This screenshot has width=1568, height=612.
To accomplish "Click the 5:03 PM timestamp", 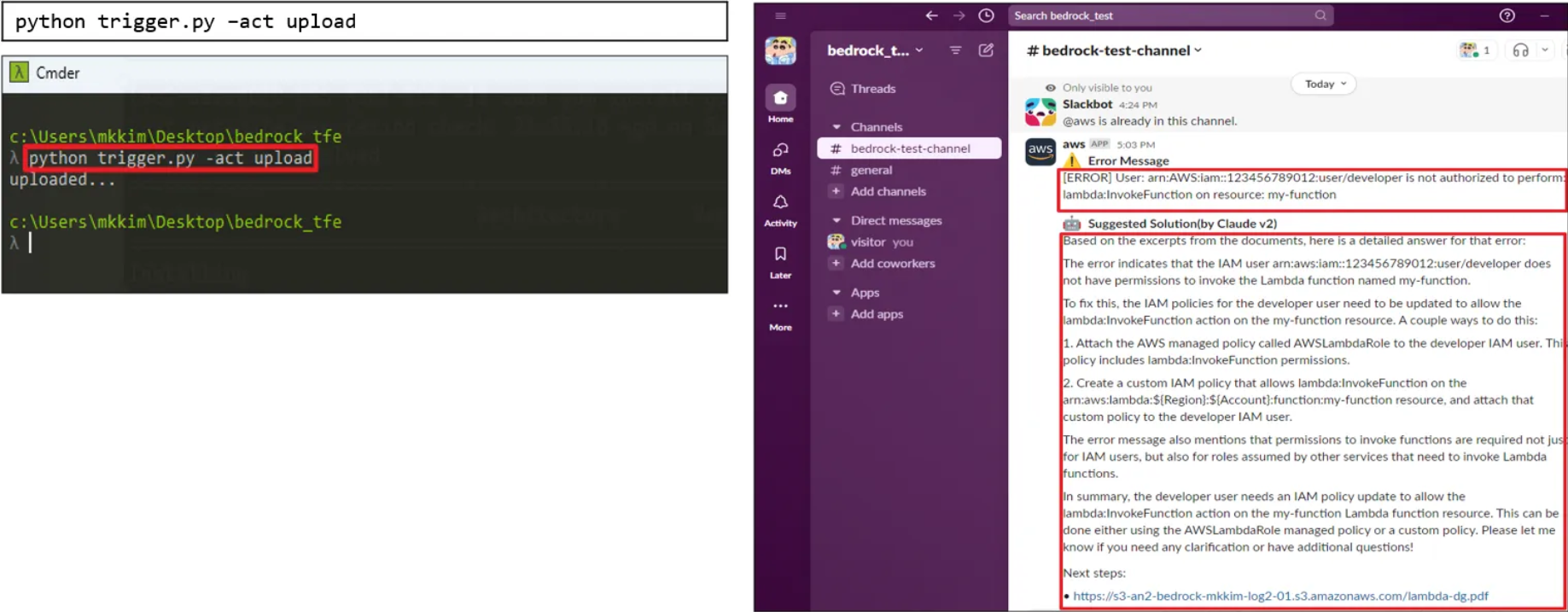I will 1135,145.
